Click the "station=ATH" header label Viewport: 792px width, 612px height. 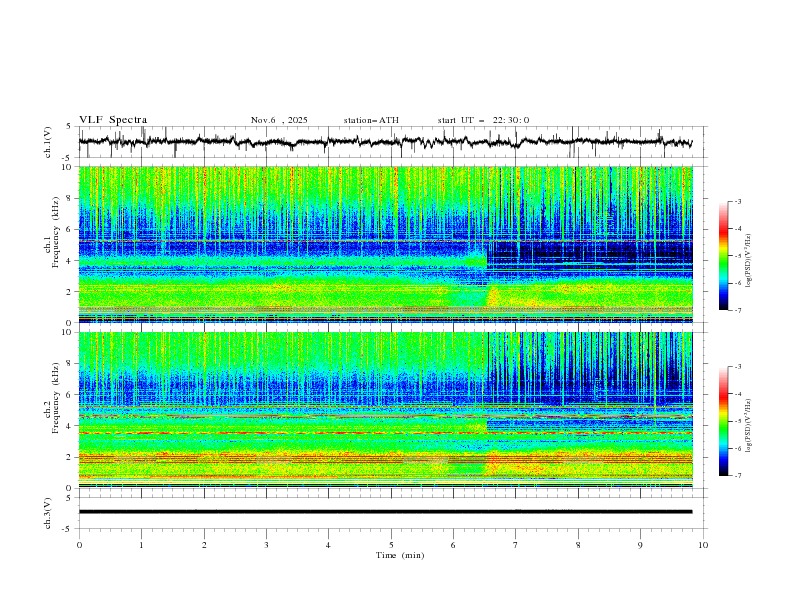371,120
